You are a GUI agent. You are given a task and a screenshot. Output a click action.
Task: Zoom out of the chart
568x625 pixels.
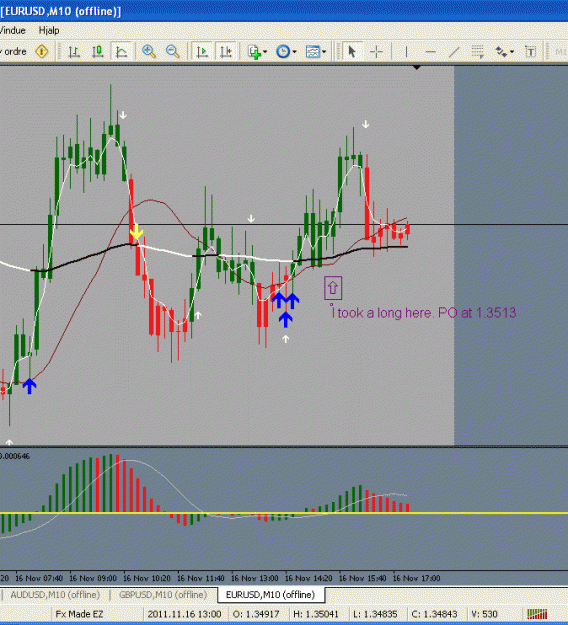tap(173, 52)
